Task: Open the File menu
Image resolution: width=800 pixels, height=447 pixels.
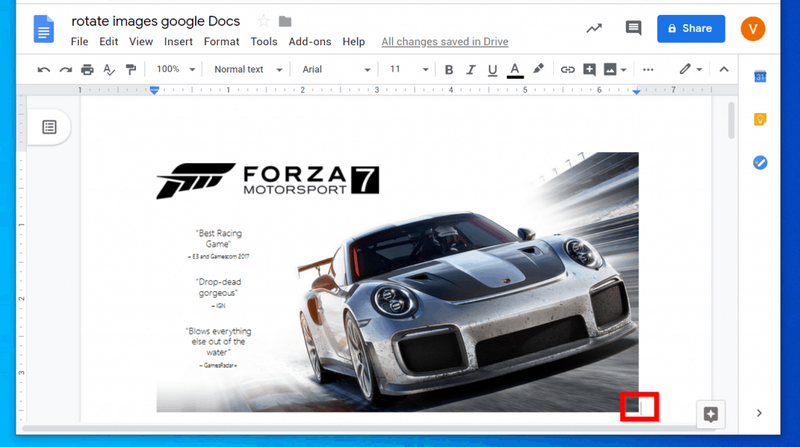Action: click(79, 42)
